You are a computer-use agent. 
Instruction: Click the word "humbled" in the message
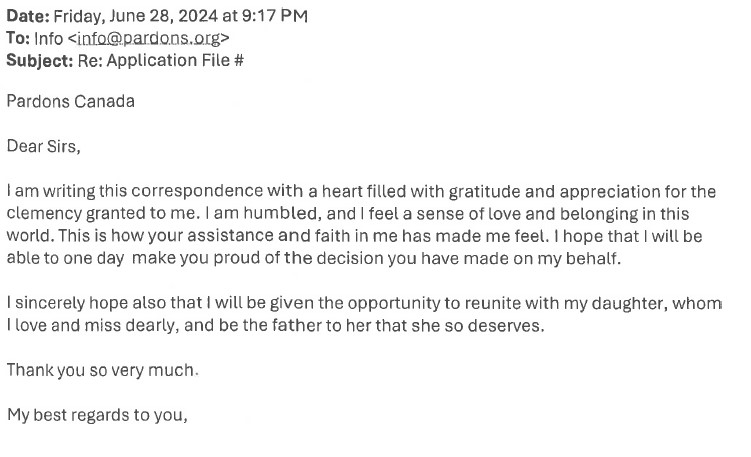point(280,213)
